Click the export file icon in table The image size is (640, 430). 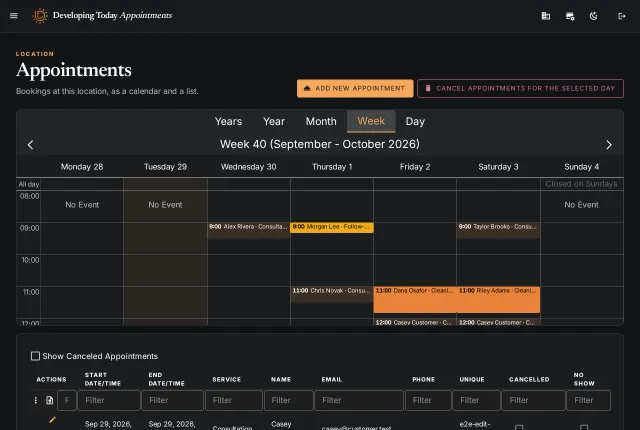pos(49,400)
